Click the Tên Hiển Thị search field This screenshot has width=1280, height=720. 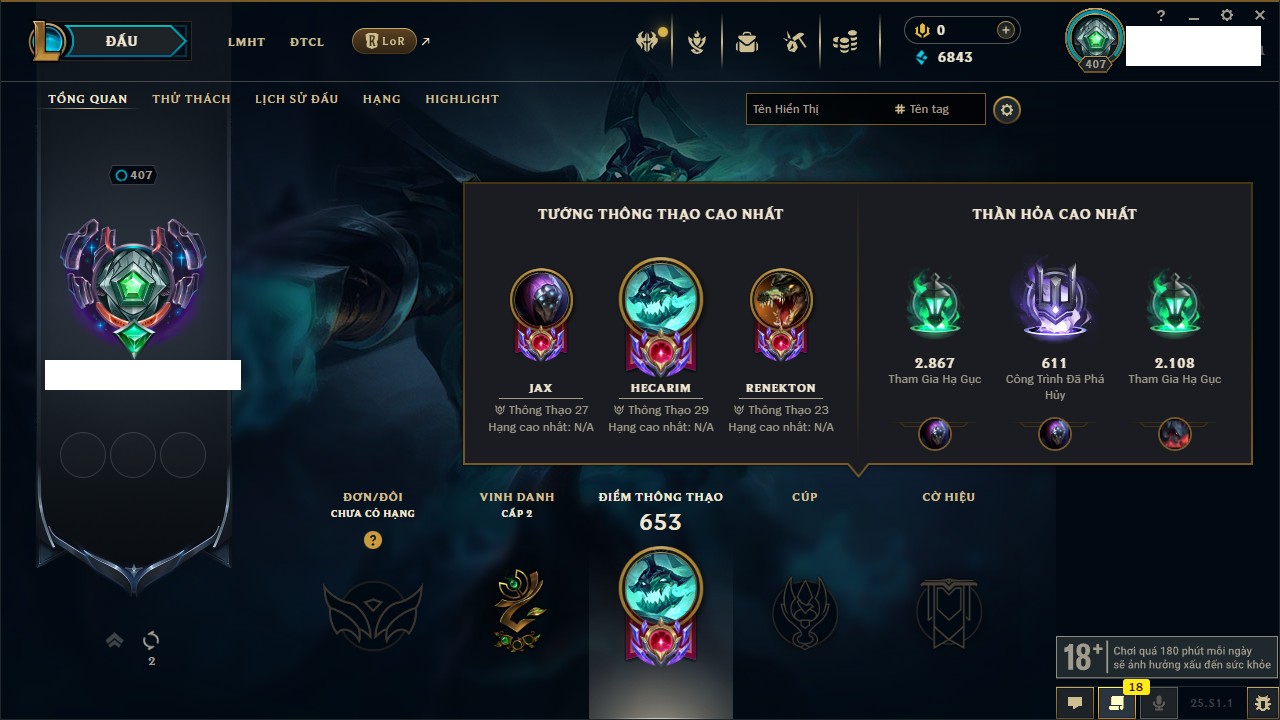click(817, 109)
